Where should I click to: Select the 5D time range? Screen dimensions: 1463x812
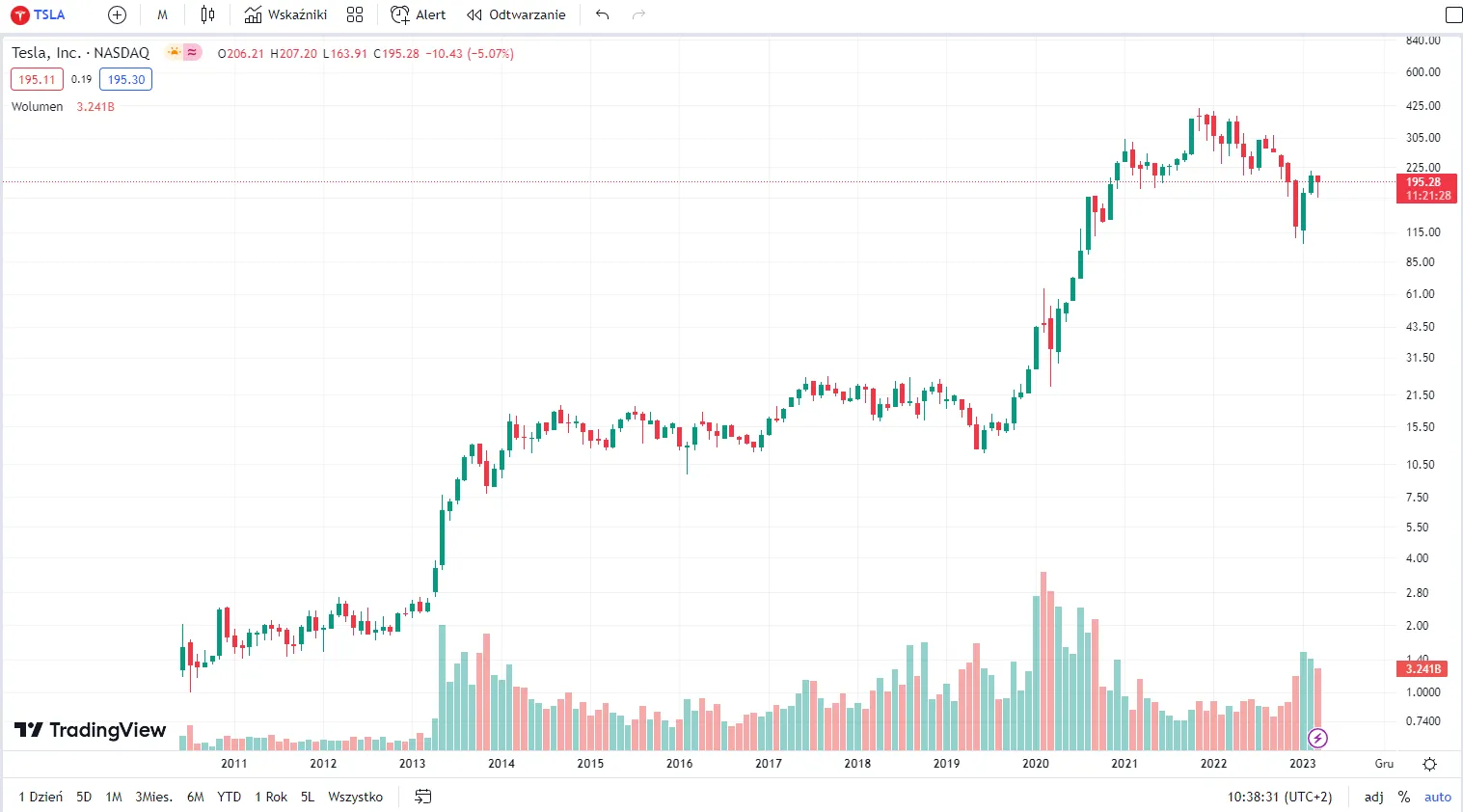(84, 797)
